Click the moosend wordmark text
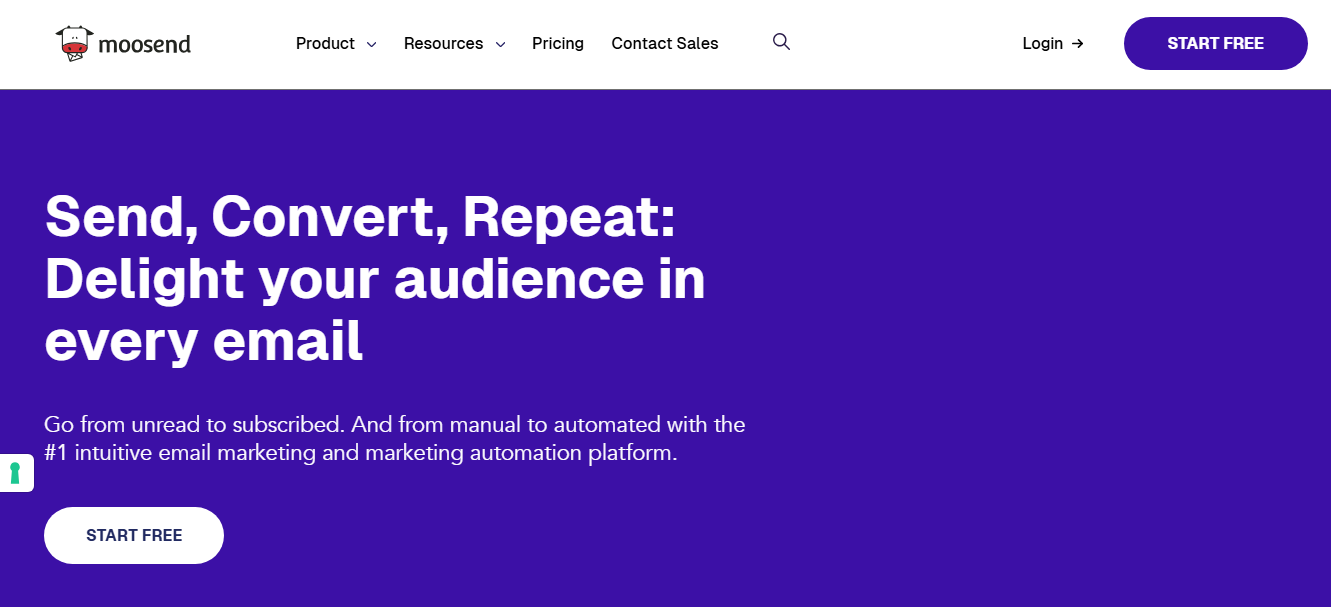Image resolution: width=1331 pixels, height=607 pixels. point(144,44)
